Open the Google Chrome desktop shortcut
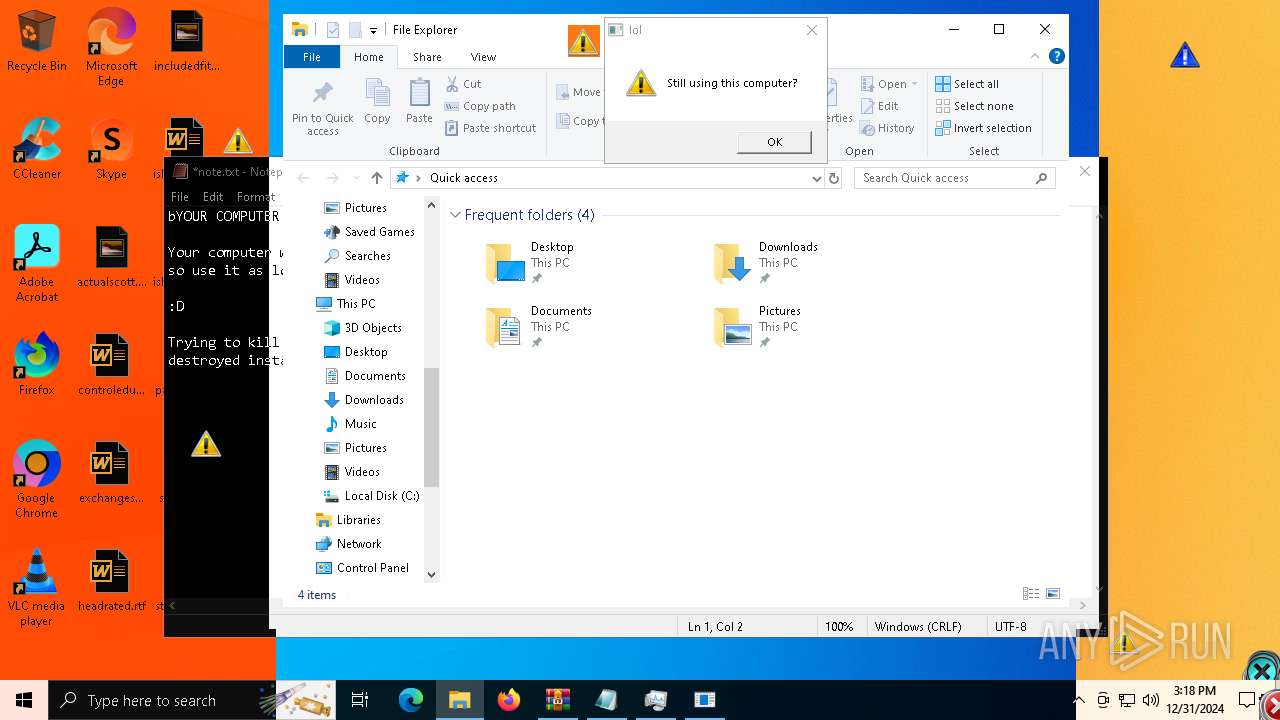 pos(37,480)
